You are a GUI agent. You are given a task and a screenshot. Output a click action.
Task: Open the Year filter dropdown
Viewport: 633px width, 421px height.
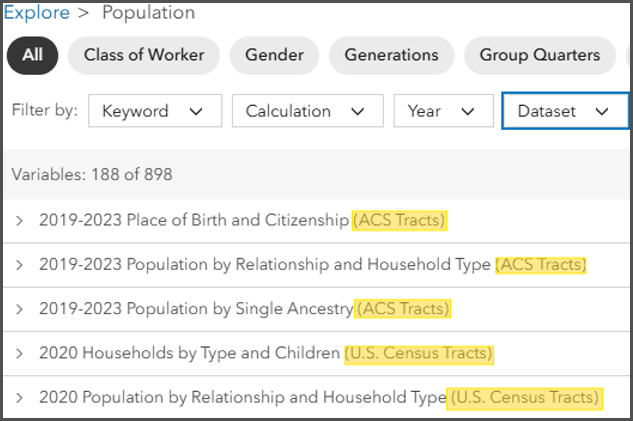[444, 111]
